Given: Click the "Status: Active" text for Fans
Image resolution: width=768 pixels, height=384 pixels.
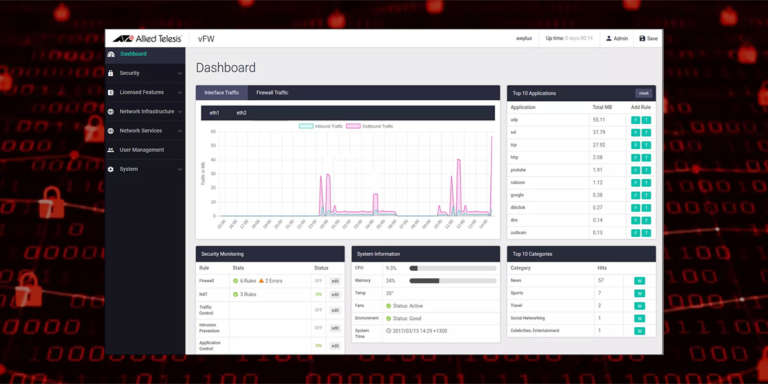Looking at the screenshot, I should point(408,306).
